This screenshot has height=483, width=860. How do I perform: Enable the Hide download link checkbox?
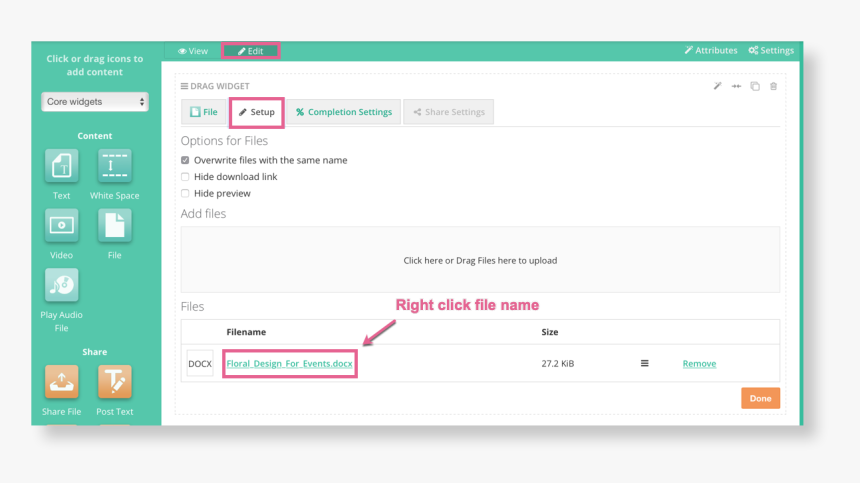185,177
